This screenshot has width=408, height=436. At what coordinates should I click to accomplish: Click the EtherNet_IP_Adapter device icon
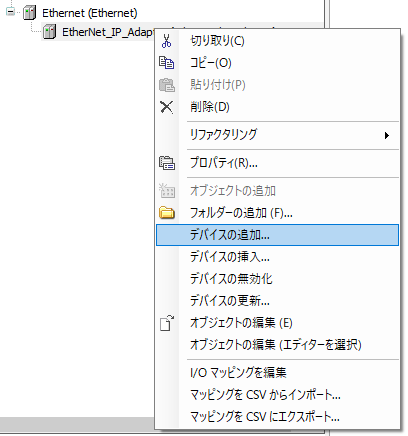coord(49,32)
